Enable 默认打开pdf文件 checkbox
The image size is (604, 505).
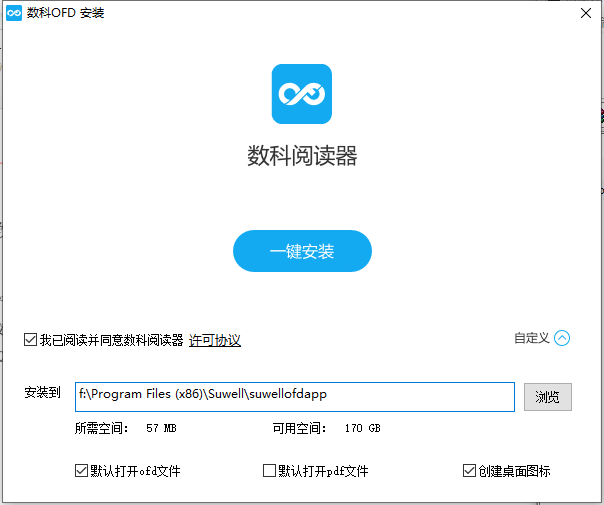pos(269,470)
